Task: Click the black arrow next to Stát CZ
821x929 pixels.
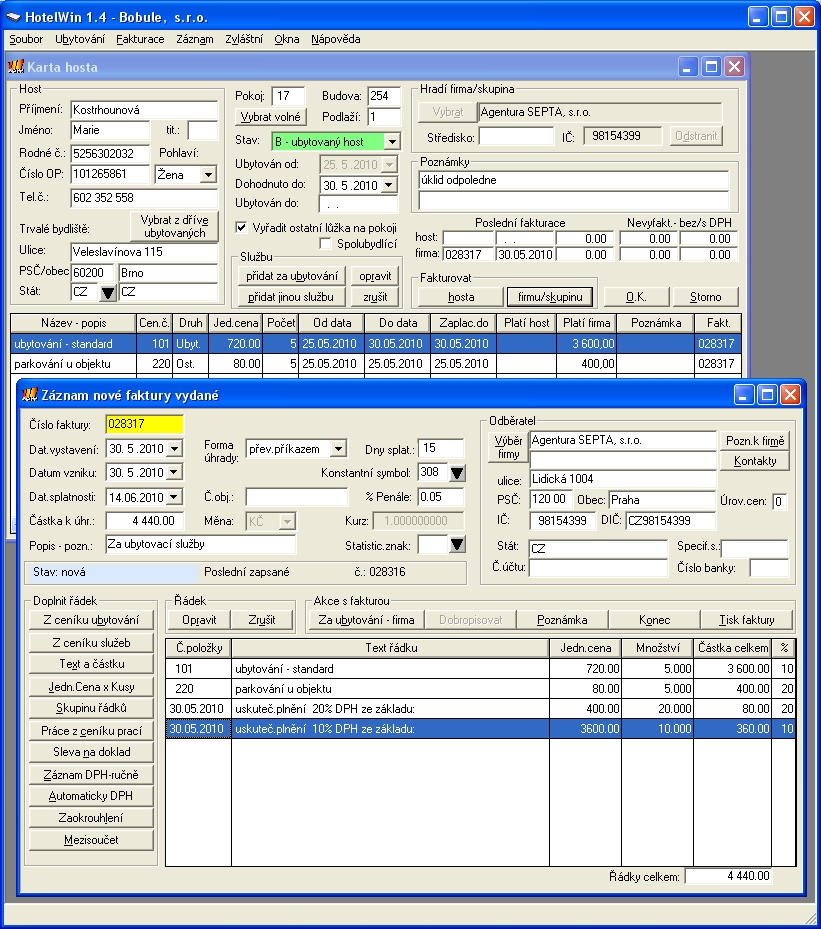Action: pos(108,293)
